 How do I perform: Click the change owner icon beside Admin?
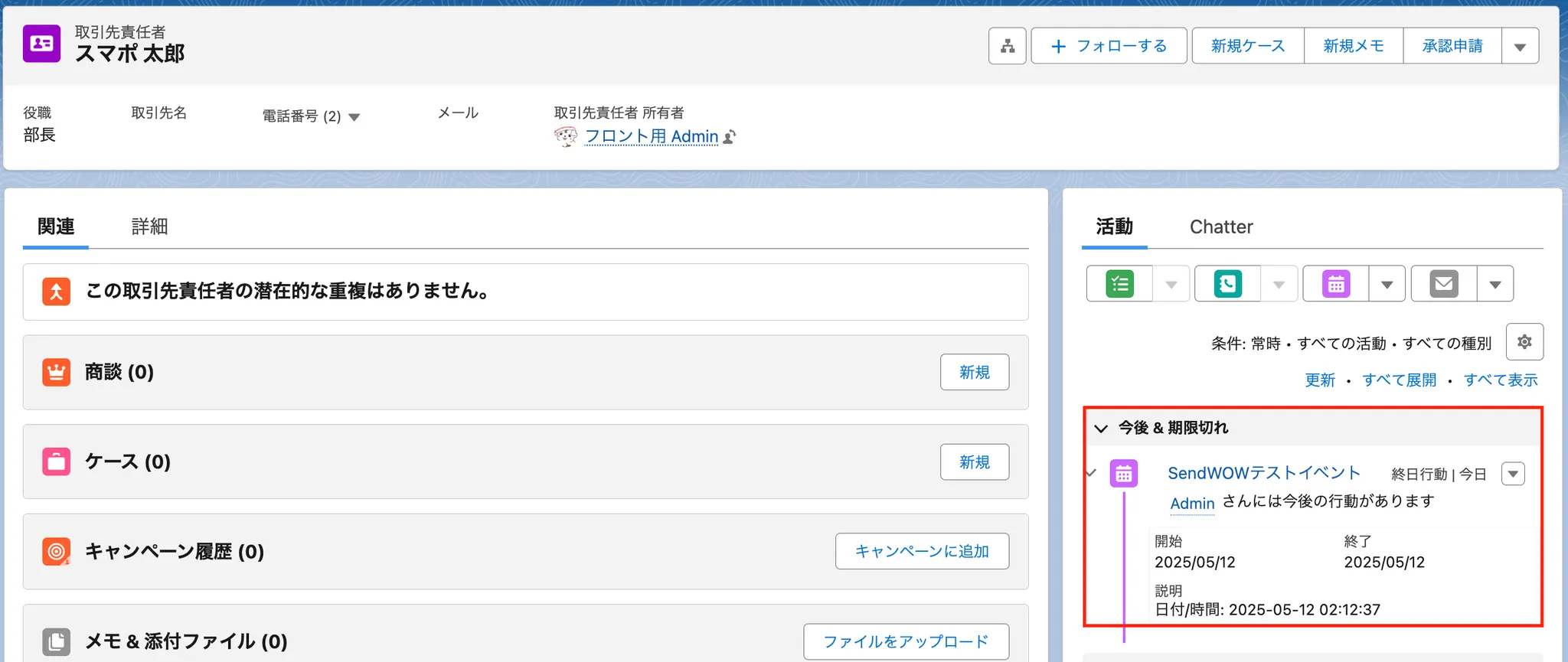click(x=730, y=137)
